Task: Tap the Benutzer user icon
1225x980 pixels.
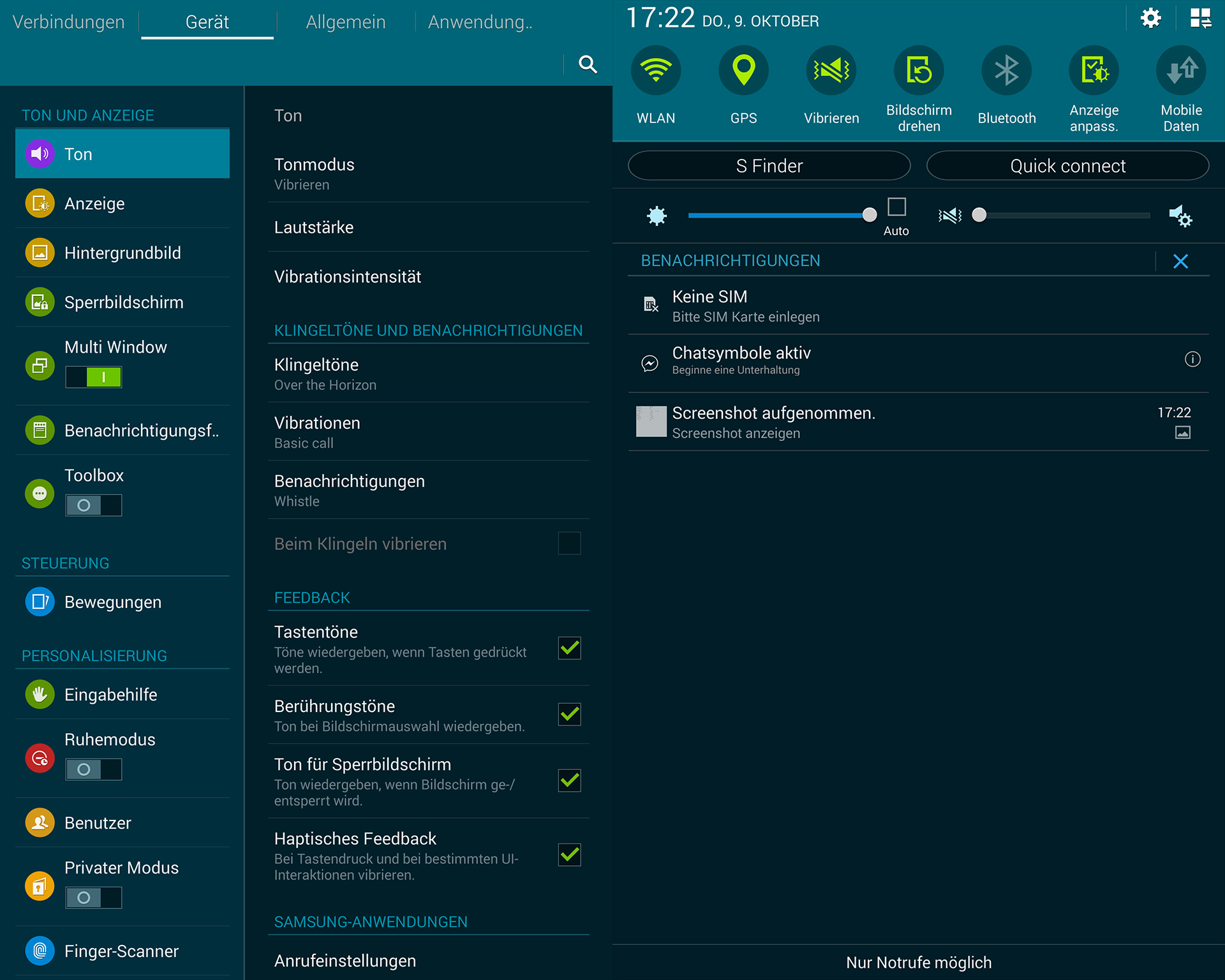Action: point(40,822)
